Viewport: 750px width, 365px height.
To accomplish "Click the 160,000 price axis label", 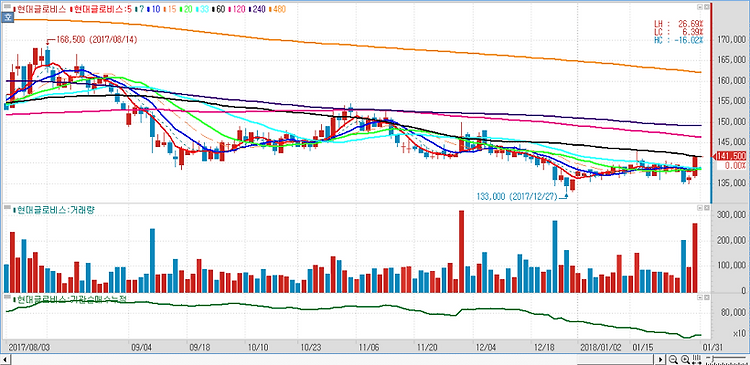I will click(x=732, y=81).
